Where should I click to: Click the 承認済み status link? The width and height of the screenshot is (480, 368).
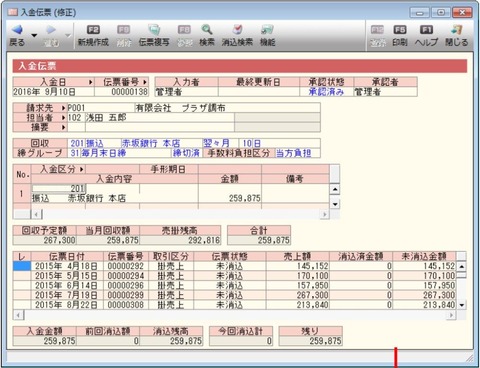tap(326, 92)
